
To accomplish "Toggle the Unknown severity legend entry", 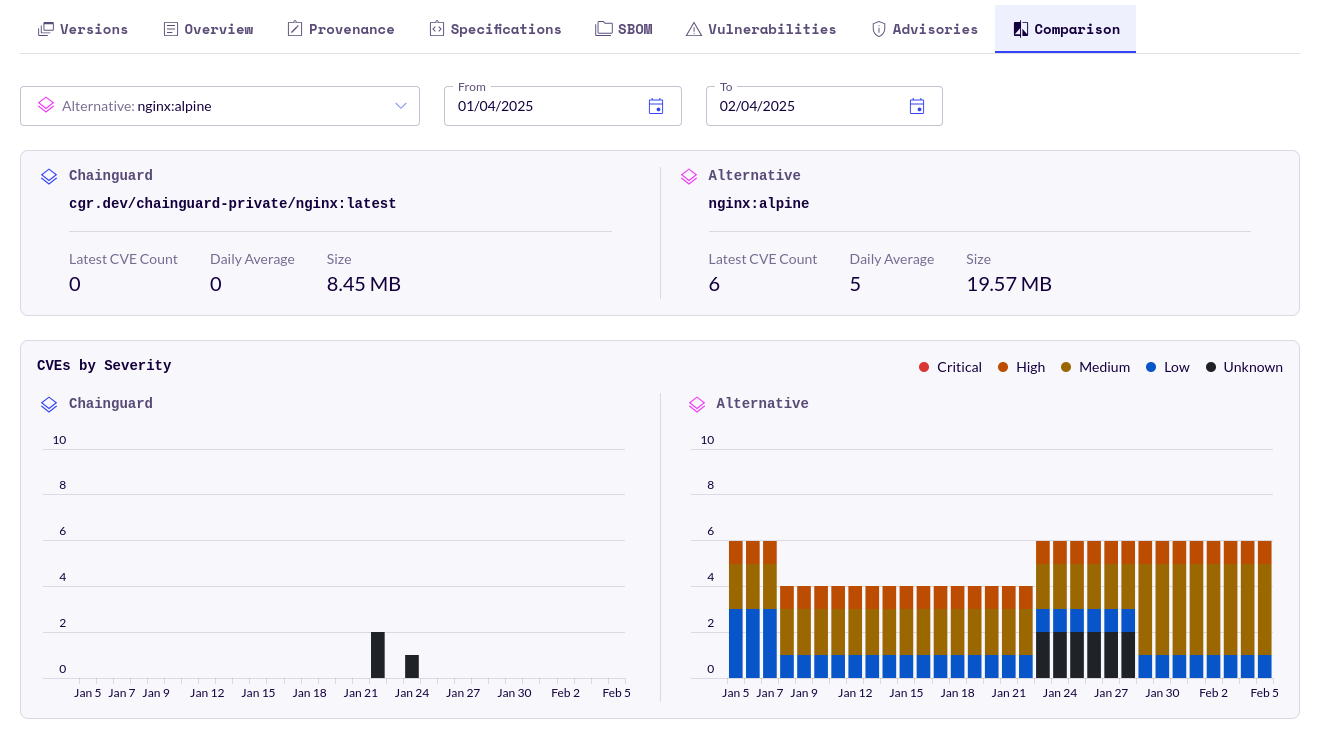I will point(1244,367).
